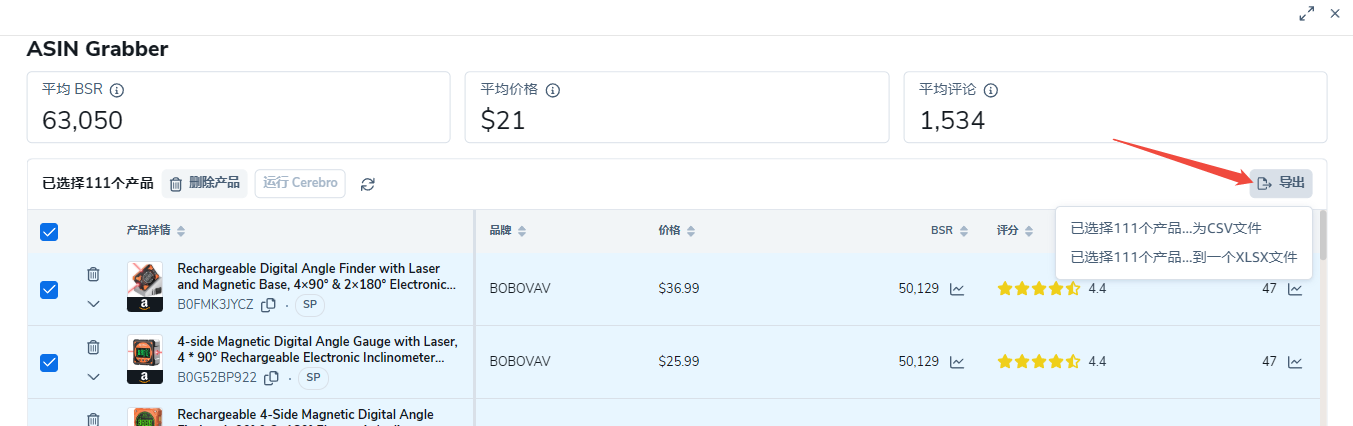The image size is (1353, 426).
Task: Click the info icon next to 平均价格
Action: tap(553, 90)
